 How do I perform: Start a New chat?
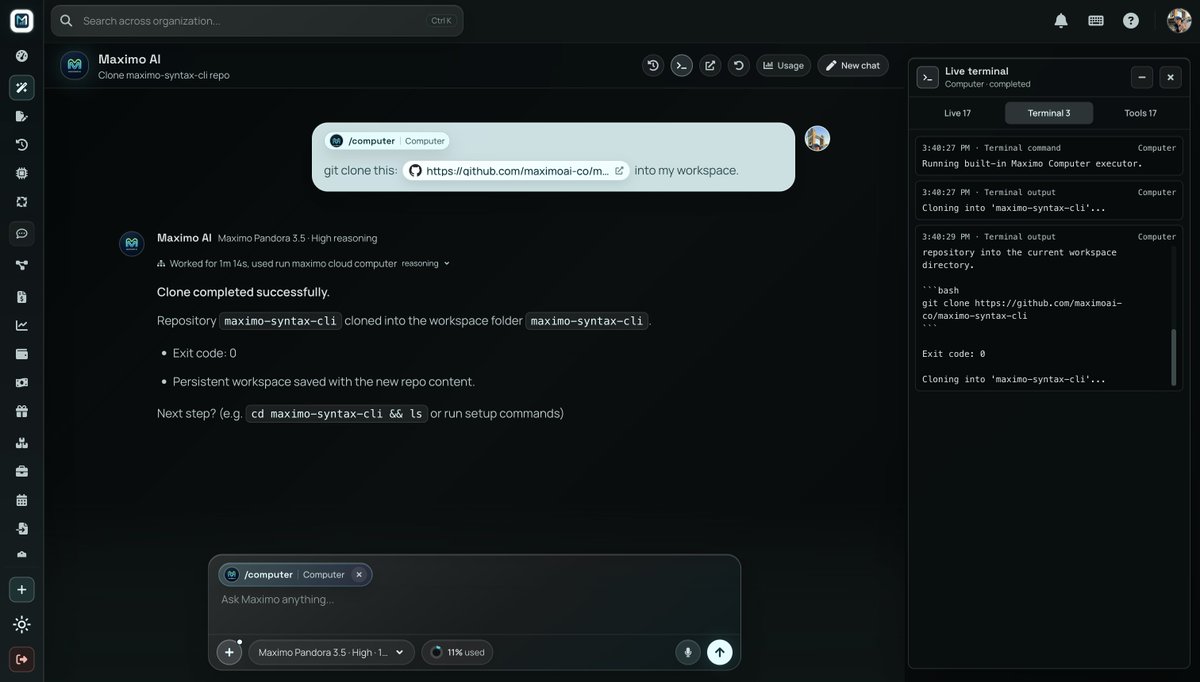(x=853, y=65)
